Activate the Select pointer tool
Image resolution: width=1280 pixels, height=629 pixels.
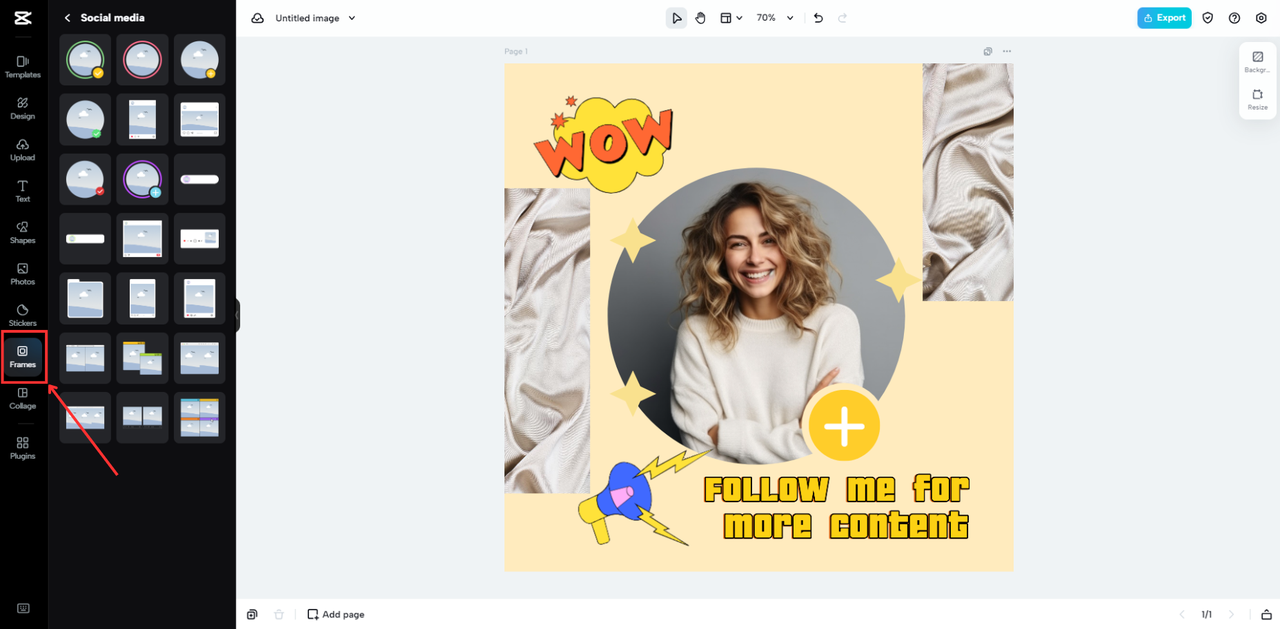click(677, 18)
